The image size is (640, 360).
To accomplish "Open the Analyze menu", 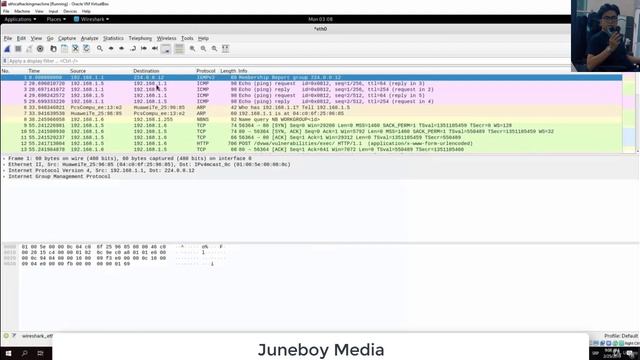I will pyautogui.click(x=89, y=38).
